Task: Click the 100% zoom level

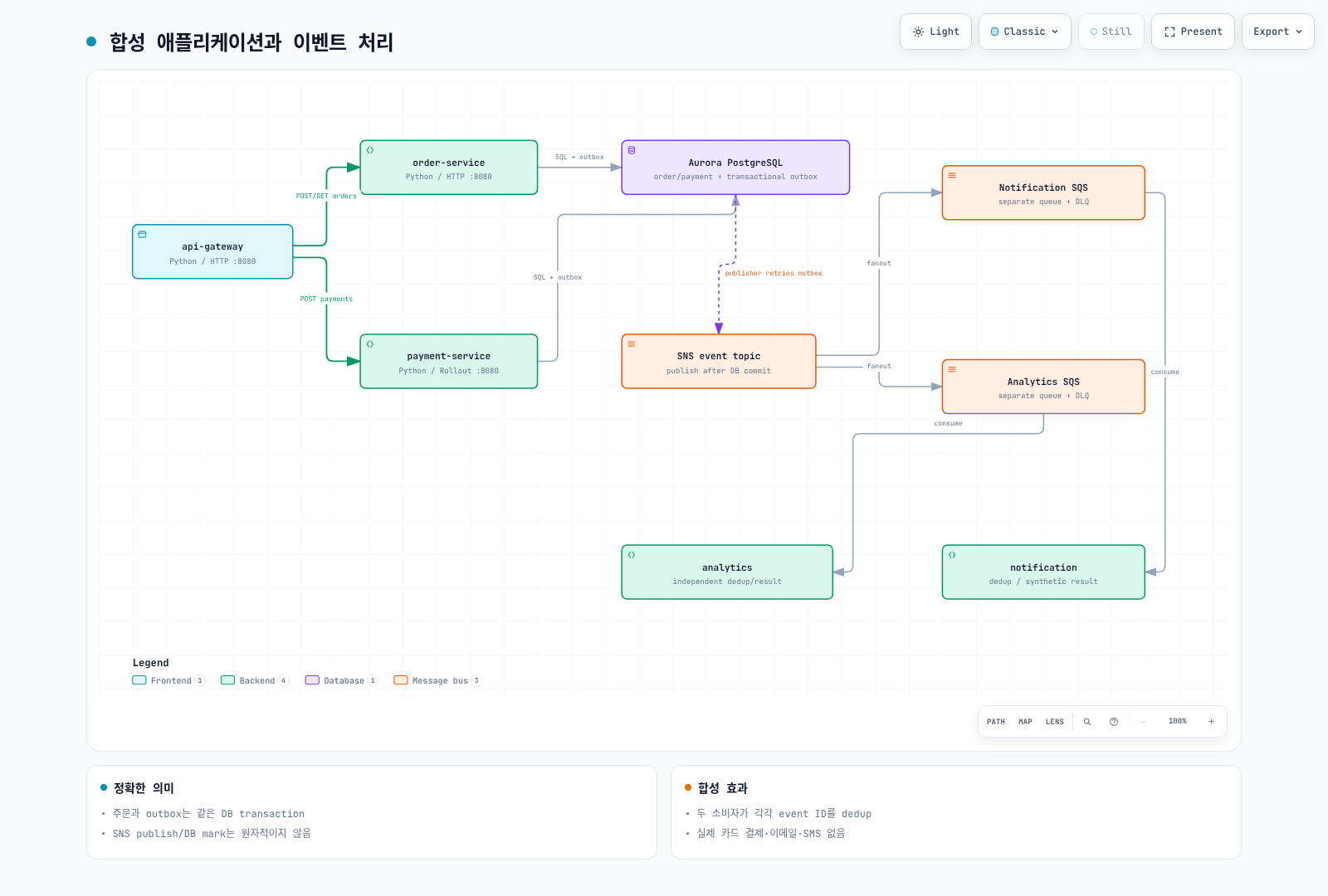Action: point(1178,722)
